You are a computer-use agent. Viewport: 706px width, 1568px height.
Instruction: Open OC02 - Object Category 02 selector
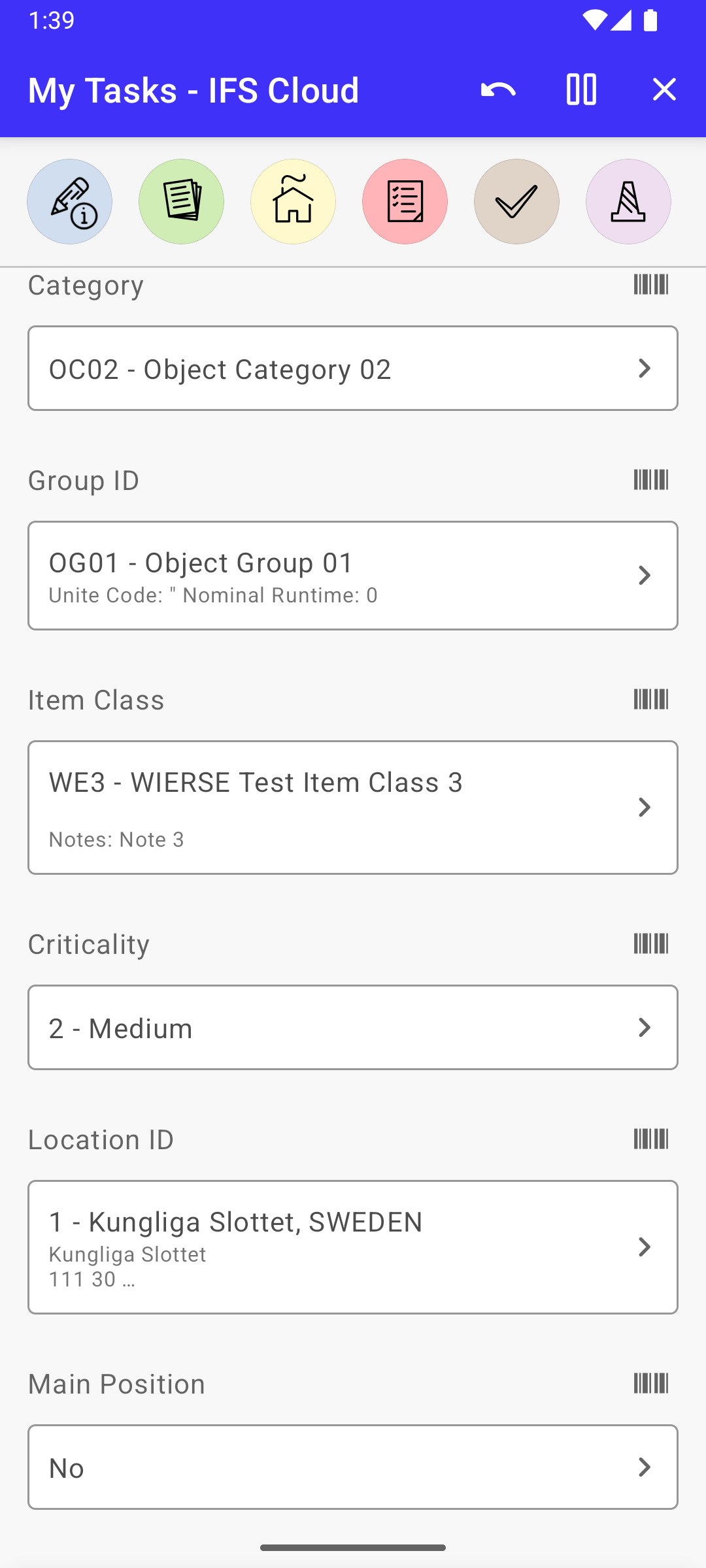click(x=353, y=368)
